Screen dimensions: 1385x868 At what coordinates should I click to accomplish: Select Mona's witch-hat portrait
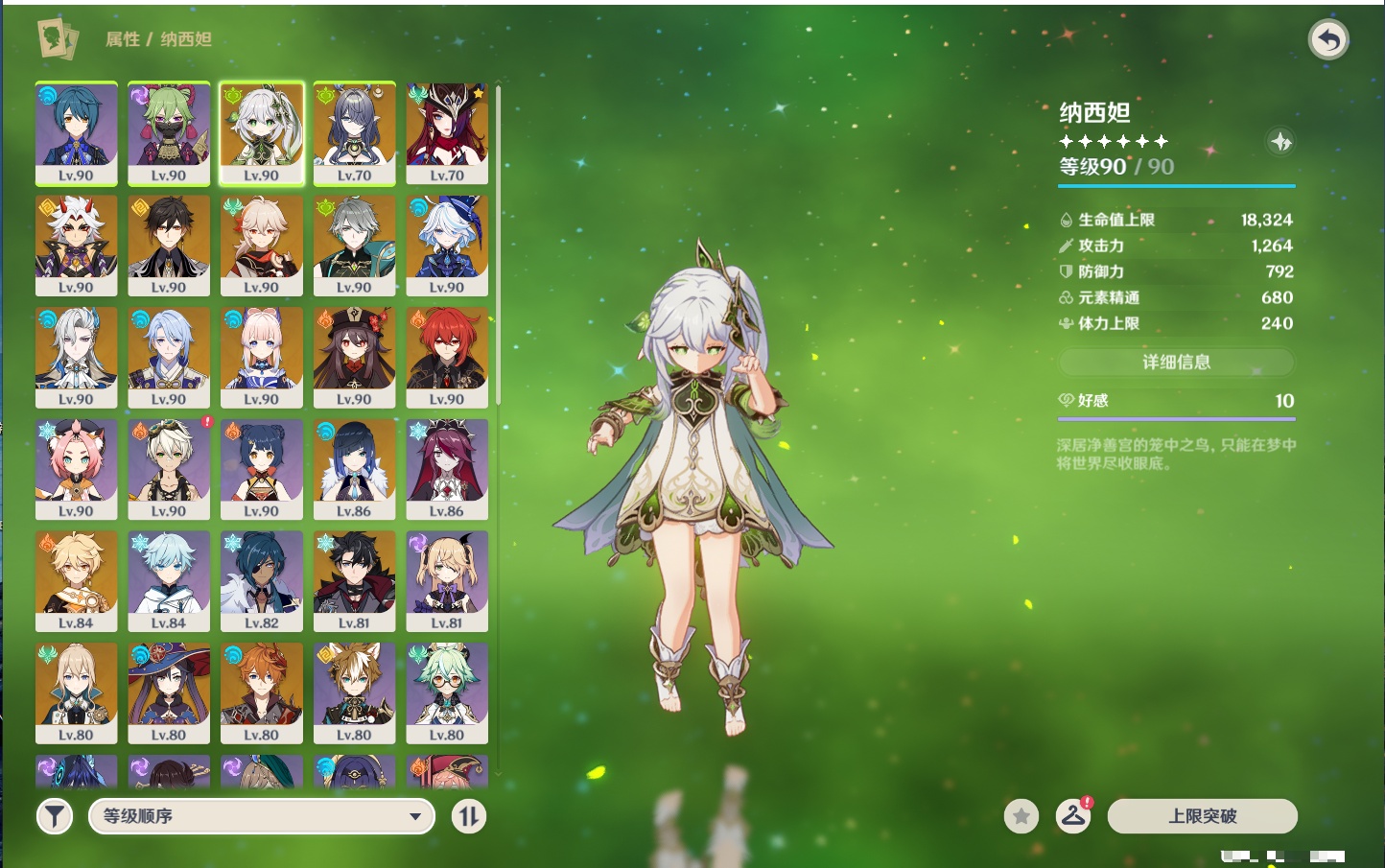pos(169,693)
